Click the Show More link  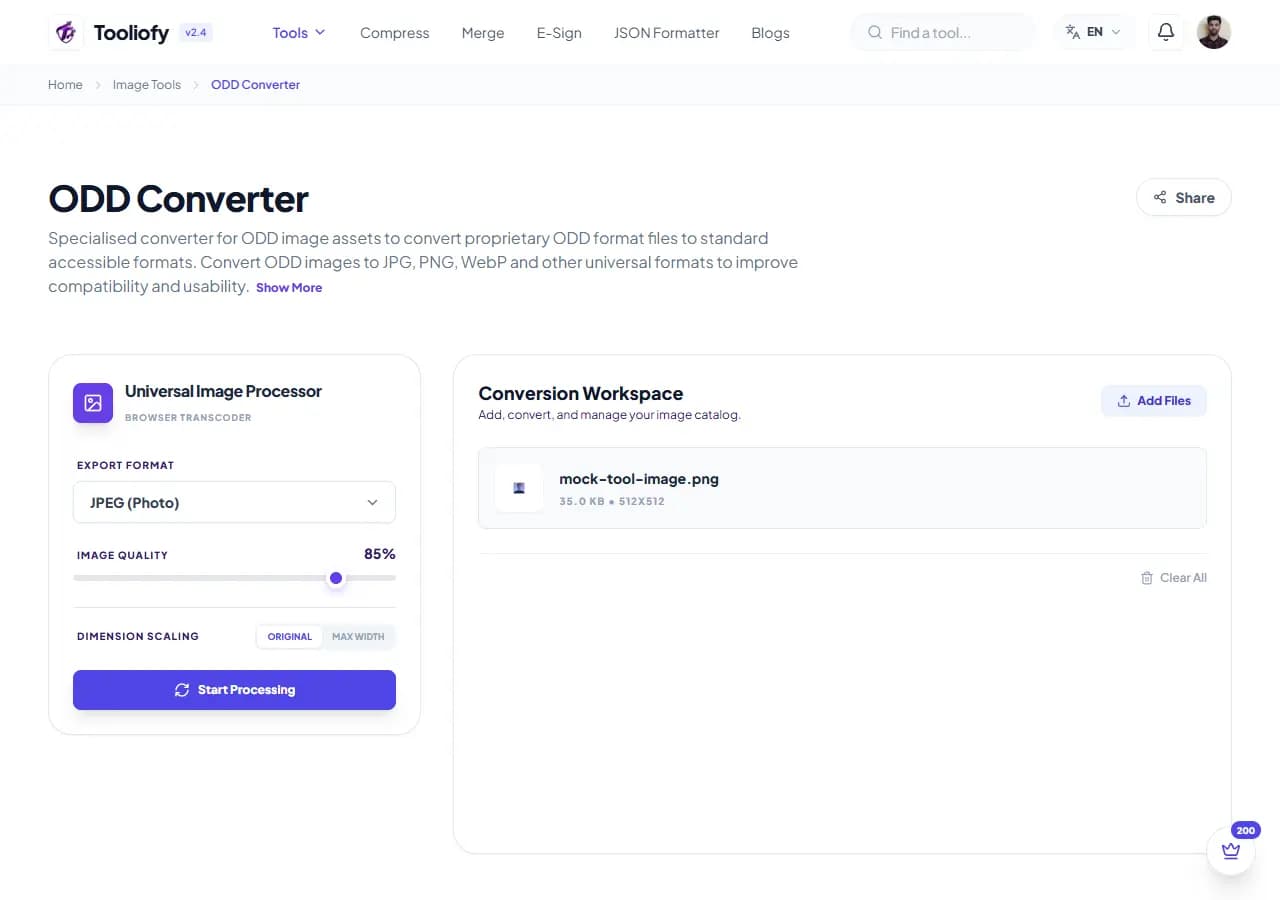289,288
